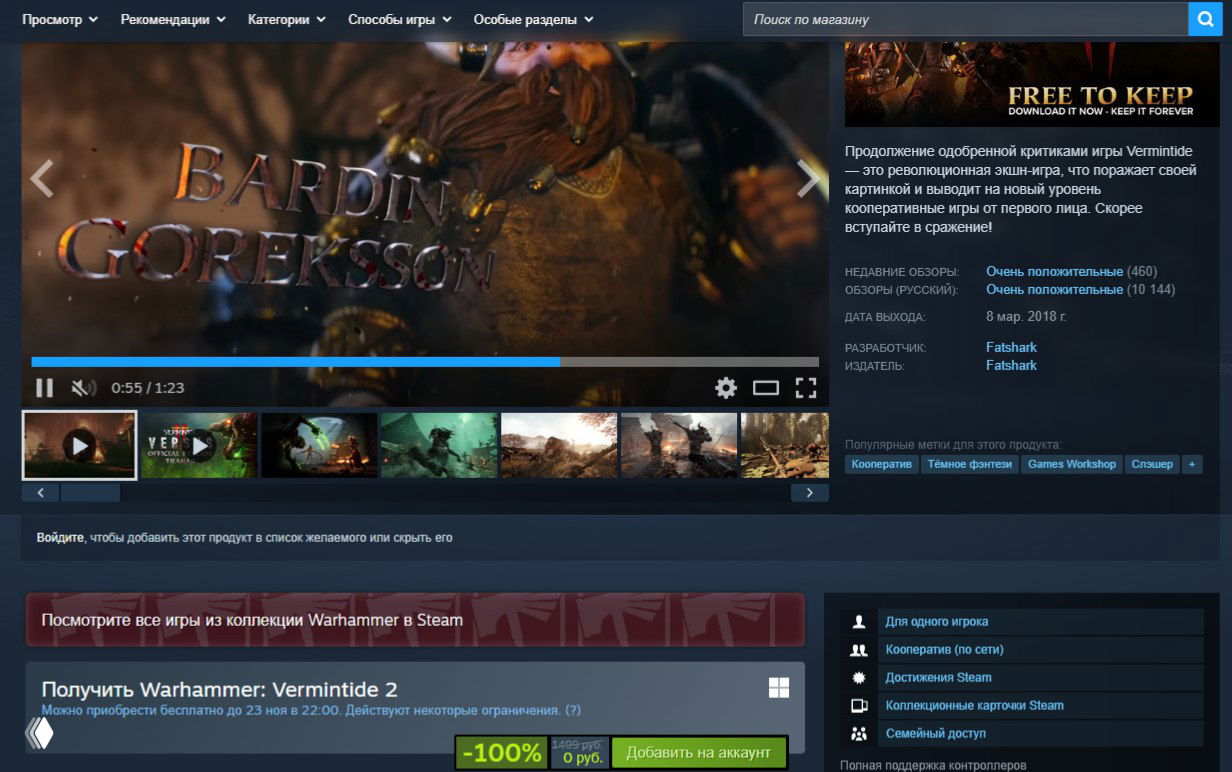Select the second trailer thumbnail
This screenshot has height=772, width=1232.
click(x=198, y=444)
